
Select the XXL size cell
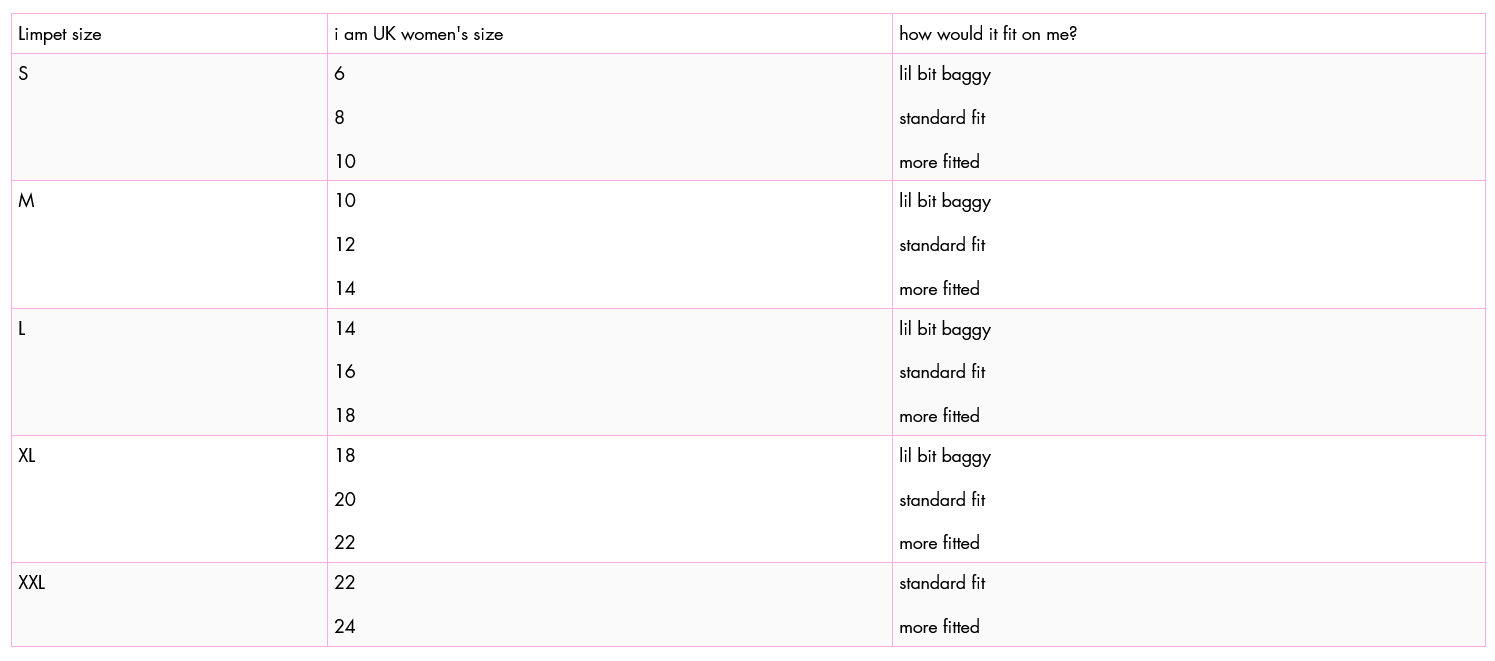pyautogui.click(x=169, y=605)
